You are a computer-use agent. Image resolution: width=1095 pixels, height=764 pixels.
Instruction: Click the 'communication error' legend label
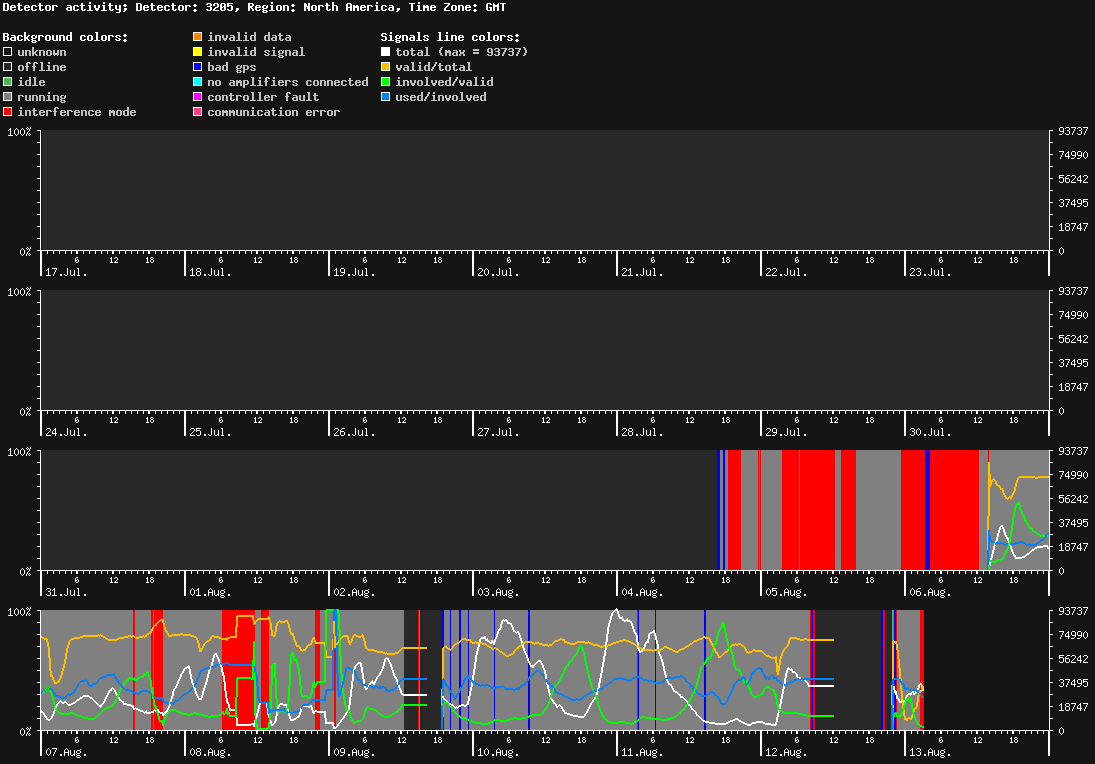pos(274,112)
